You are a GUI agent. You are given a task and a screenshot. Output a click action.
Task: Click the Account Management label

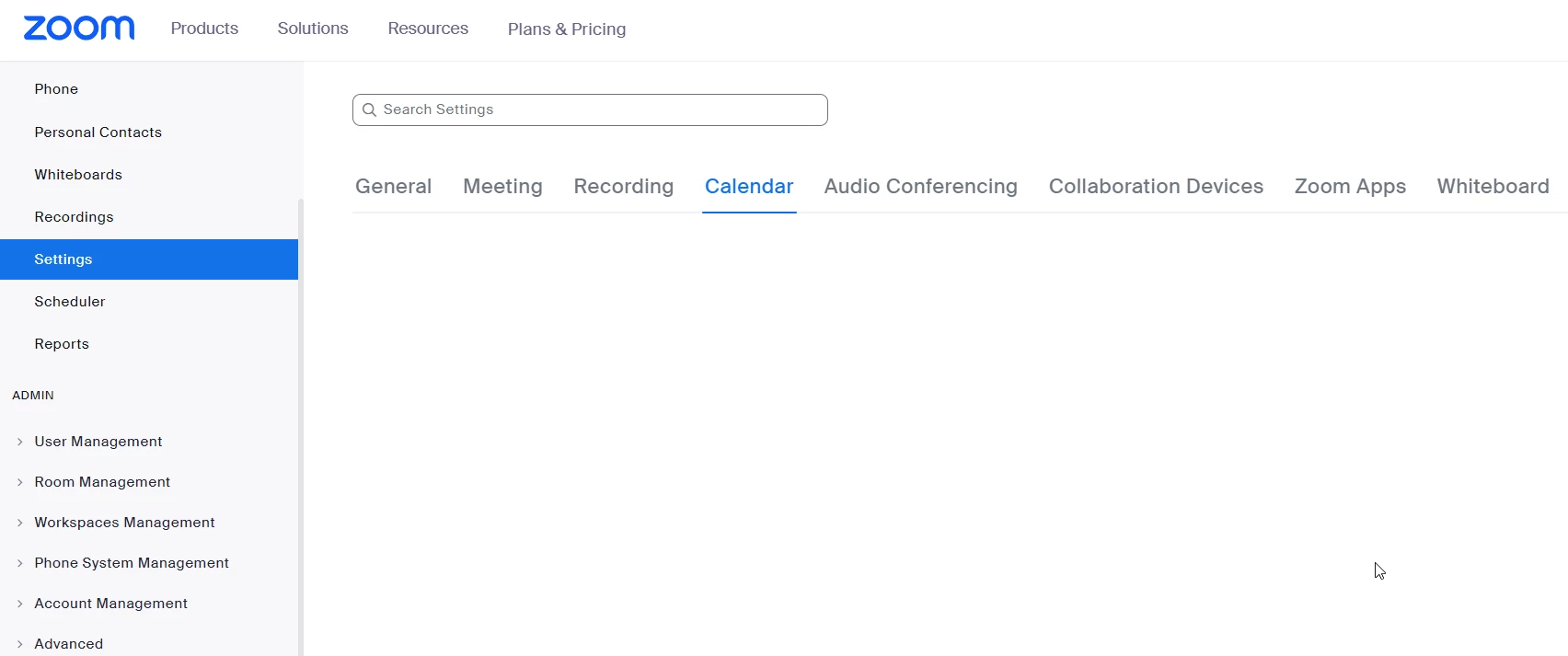110,604
